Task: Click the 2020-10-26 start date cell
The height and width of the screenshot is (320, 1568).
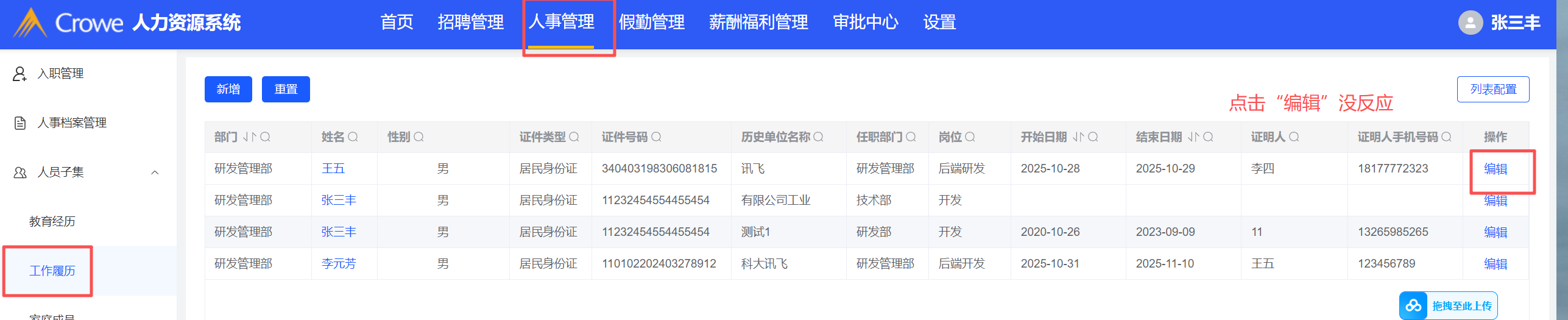Action: click(1050, 232)
